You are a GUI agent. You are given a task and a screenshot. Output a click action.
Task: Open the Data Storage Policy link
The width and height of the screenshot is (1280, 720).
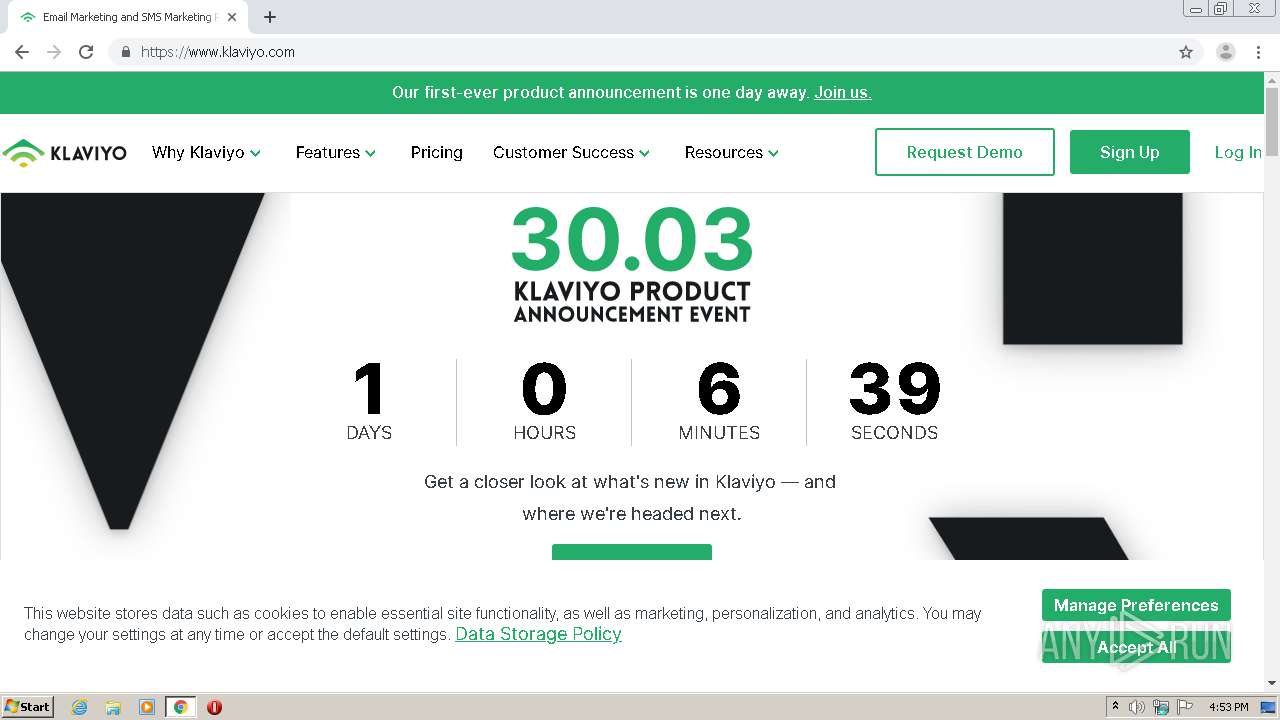(538, 634)
